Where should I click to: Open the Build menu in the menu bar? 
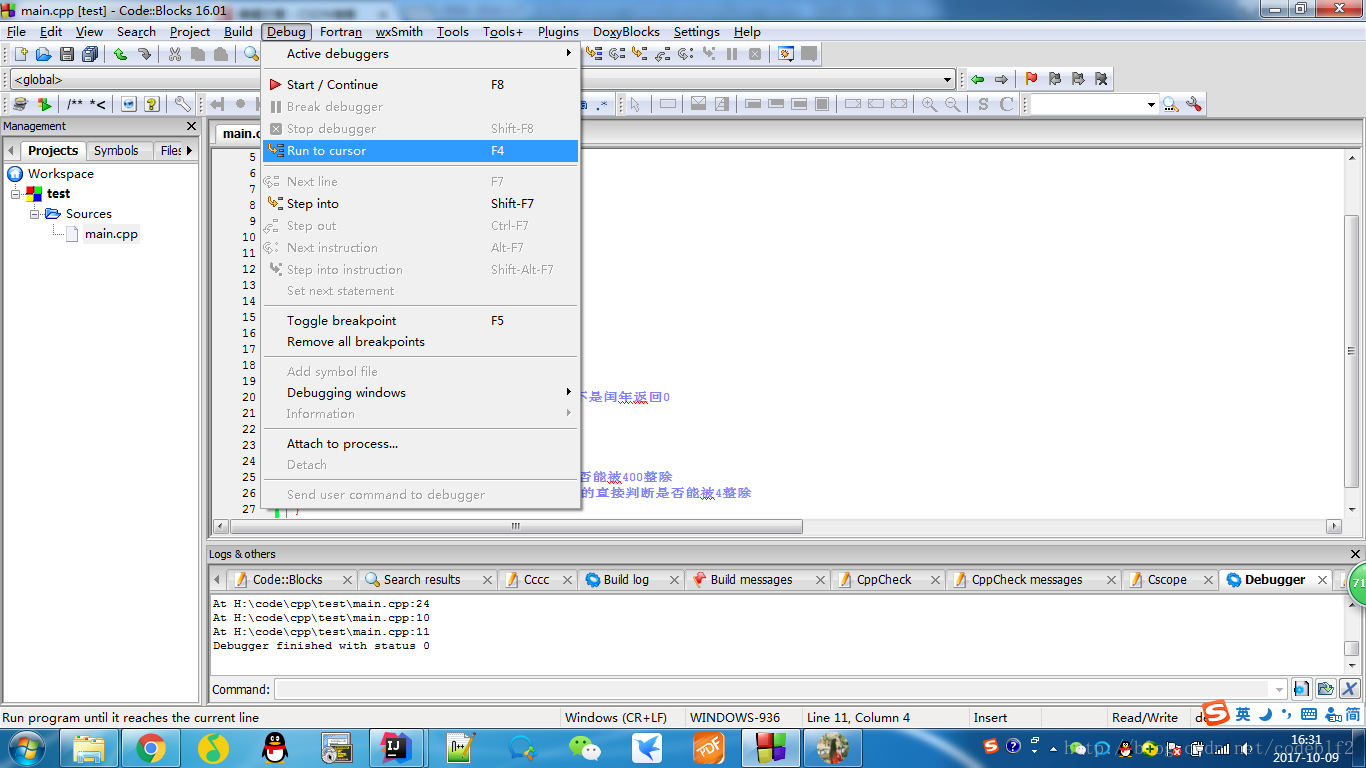point(238,32)
